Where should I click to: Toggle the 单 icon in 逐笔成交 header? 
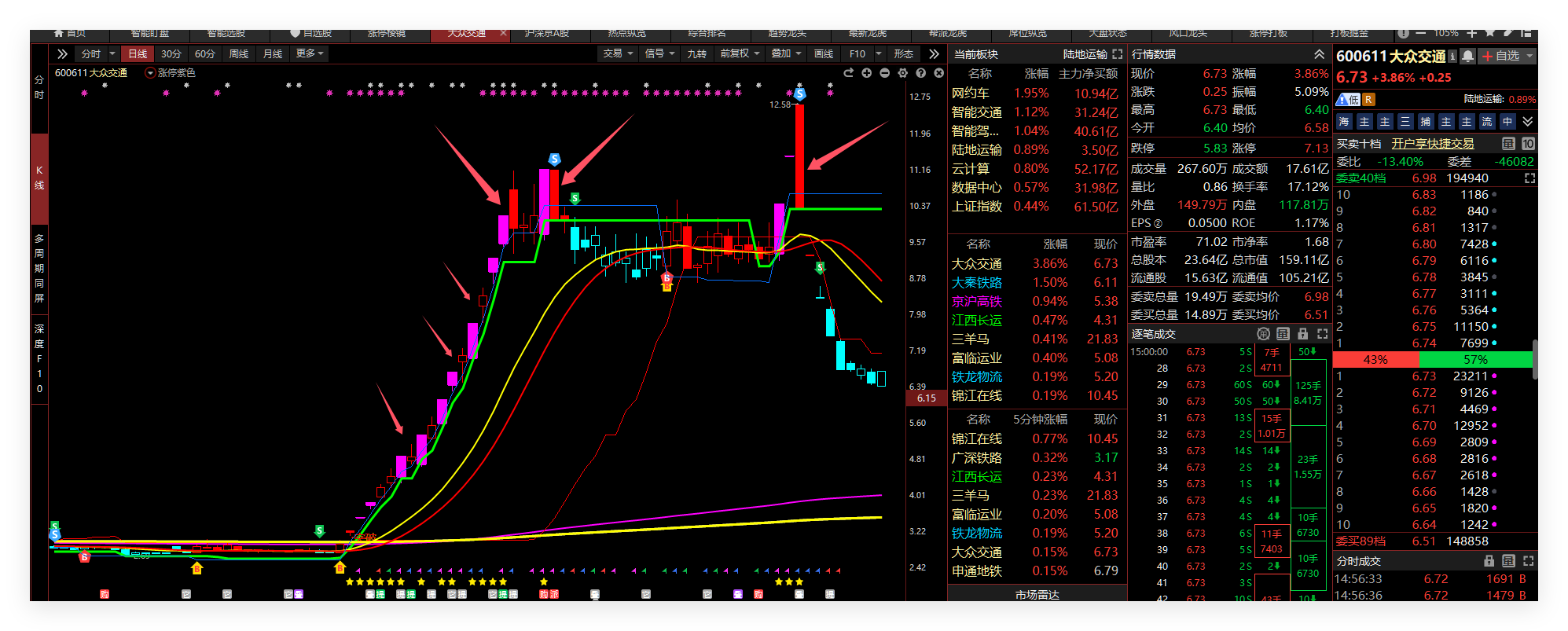[x=1263, y=334]
